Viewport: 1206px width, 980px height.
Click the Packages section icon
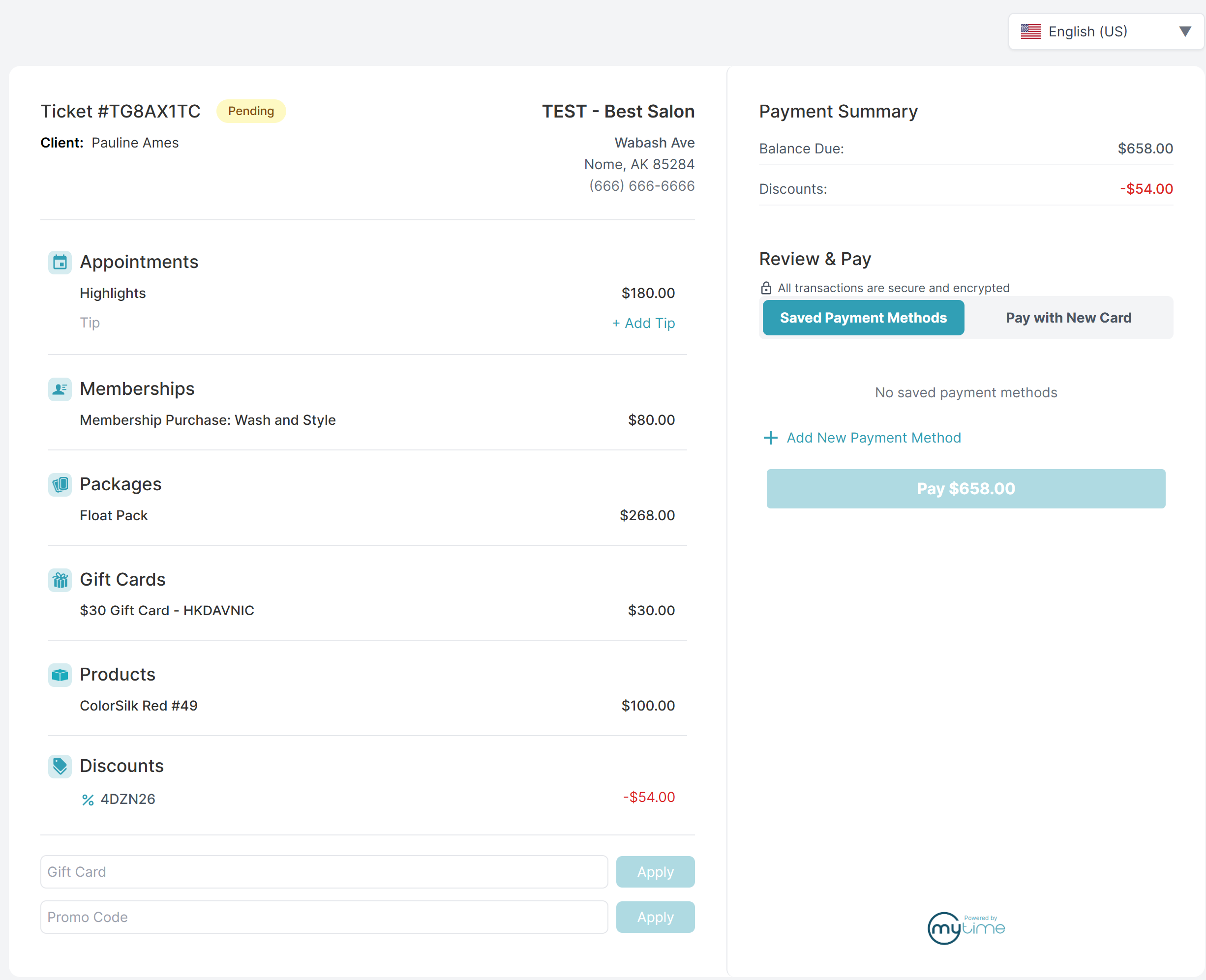60,484
